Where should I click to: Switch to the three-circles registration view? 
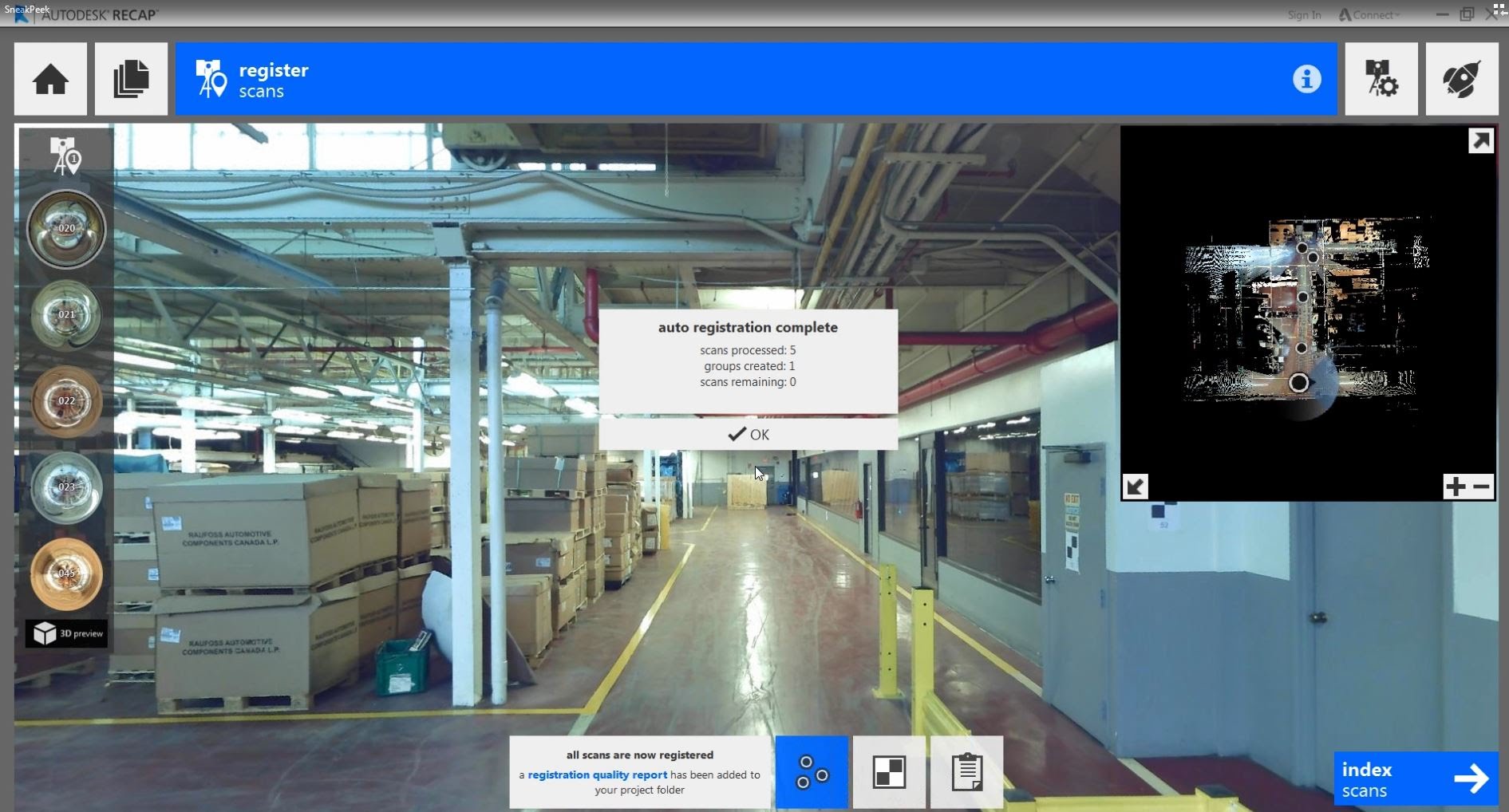coord(812,772)
